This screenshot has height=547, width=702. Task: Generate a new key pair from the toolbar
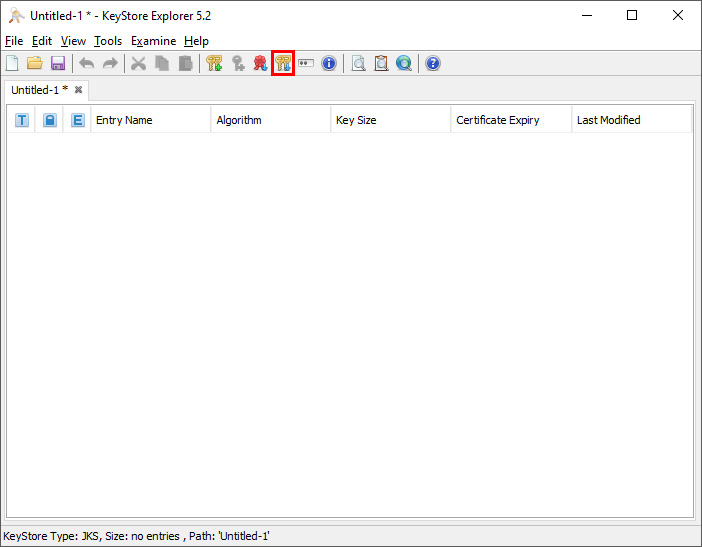[214, 63]
